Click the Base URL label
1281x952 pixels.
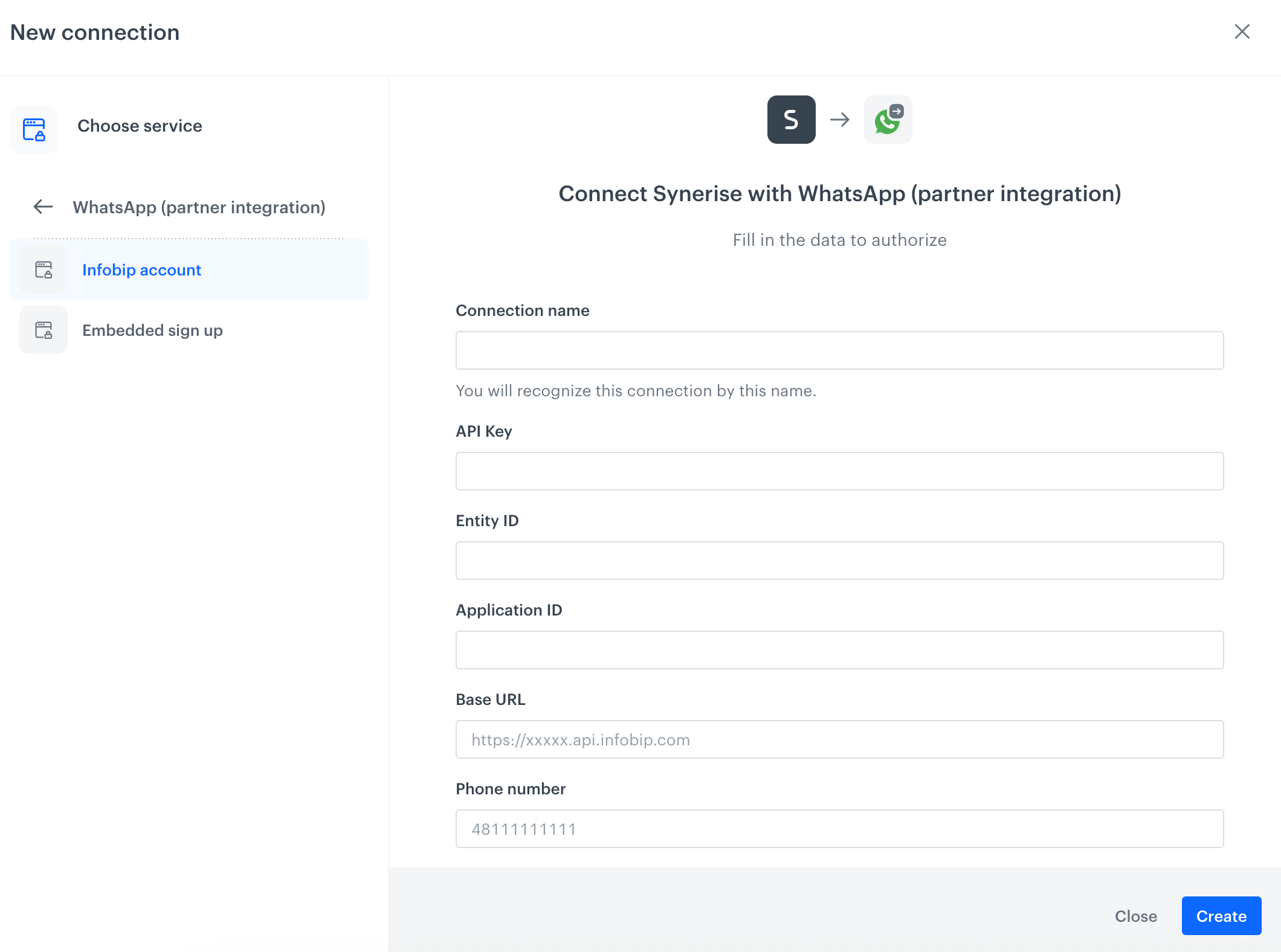coord(491,700)
